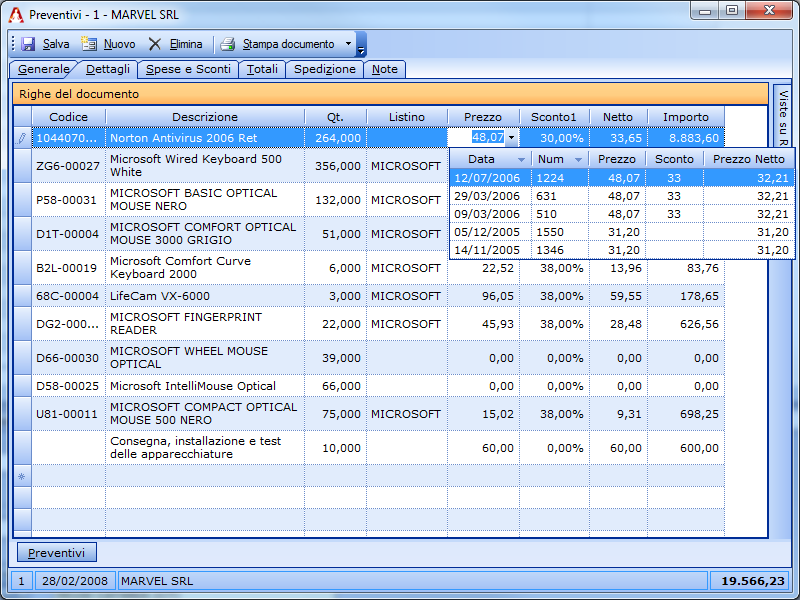The height and width of the screenshot is (600, 800).
Task: Click the Codice column header
Action: [x=68, y=117]
